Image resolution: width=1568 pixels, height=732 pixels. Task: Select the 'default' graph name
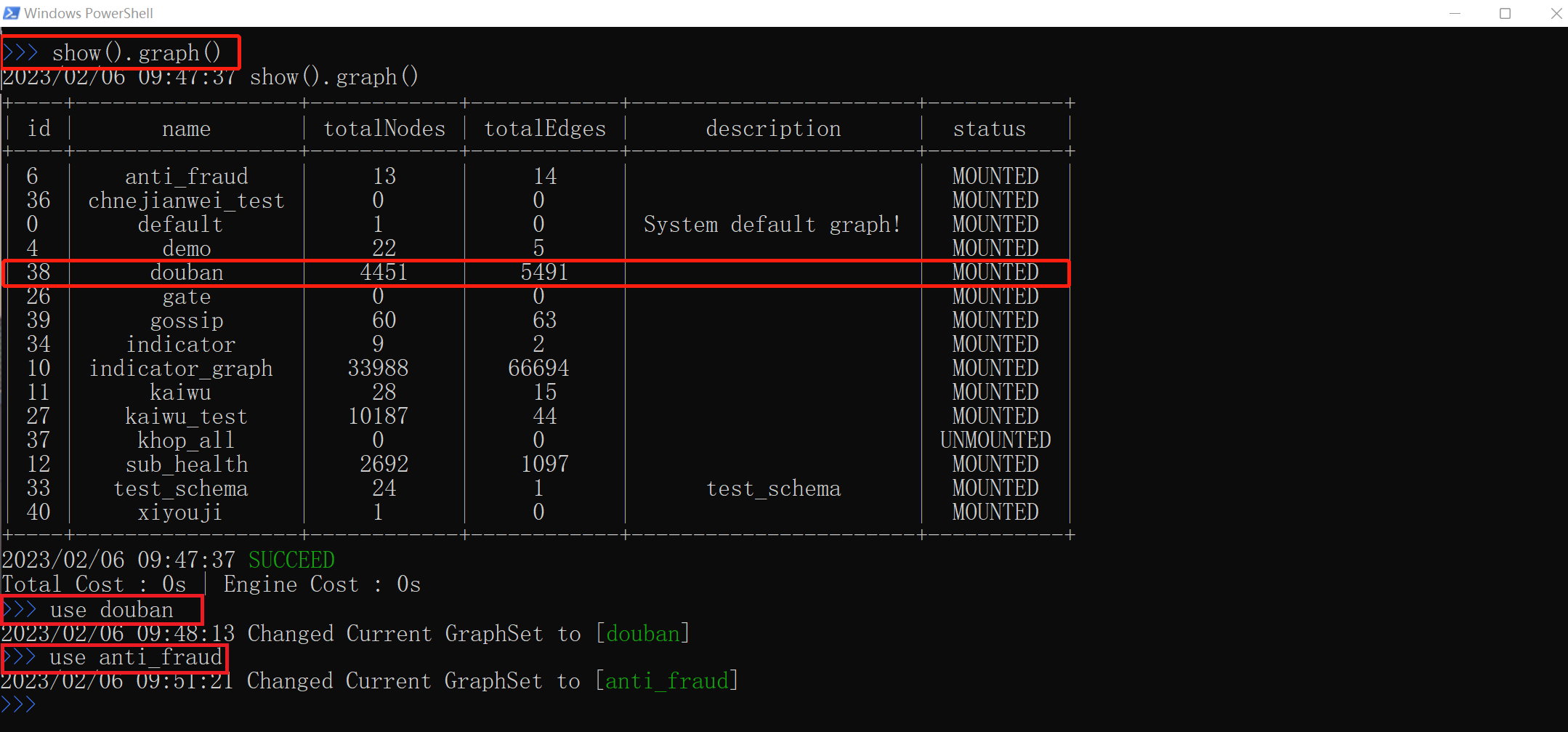tap(180, 225)
